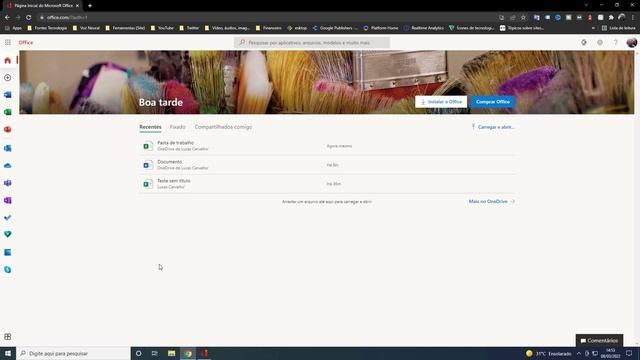The image size is (640, 360).
Task: Open Financeiro bookmark folder
Action: coord(269,28)
